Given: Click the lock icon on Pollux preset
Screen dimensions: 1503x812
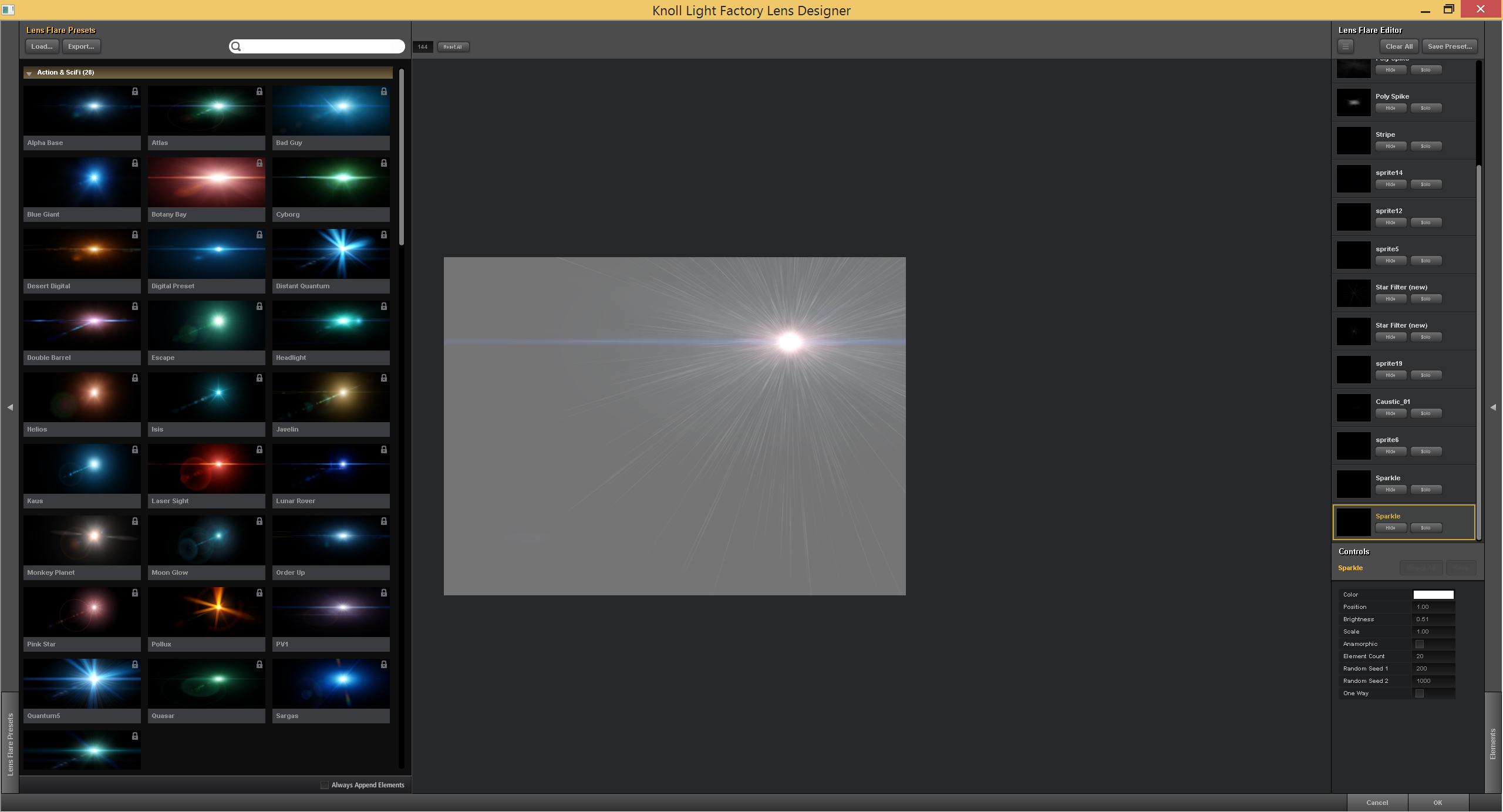Looking at the screenshot, I should tap(260, 593).
